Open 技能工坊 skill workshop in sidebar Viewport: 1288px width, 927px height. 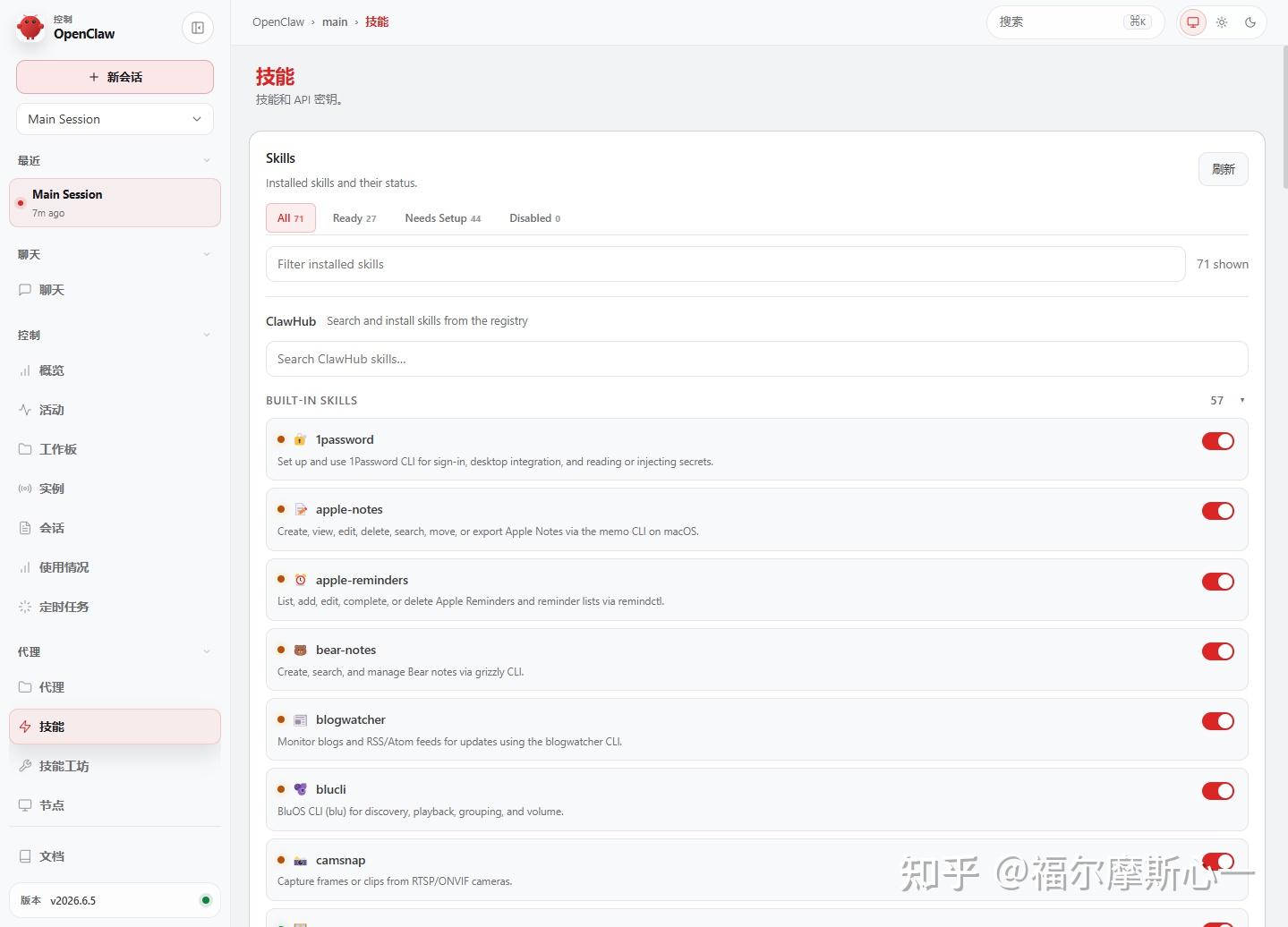(x=115, y=766)
